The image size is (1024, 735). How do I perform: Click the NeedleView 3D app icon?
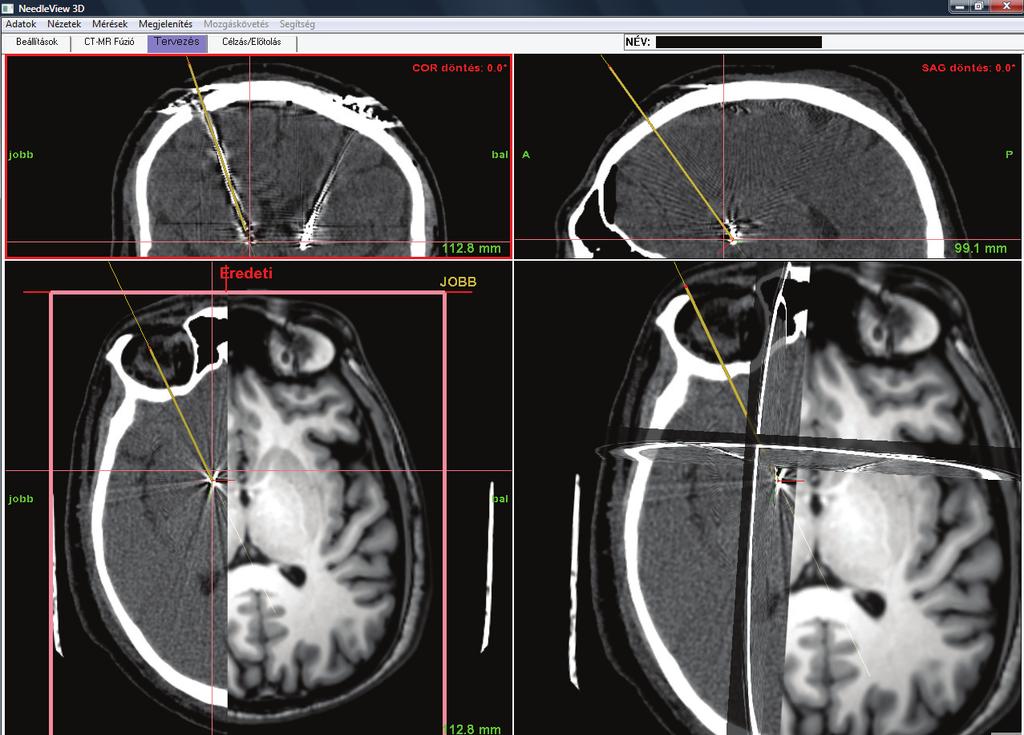pos(8,8)
